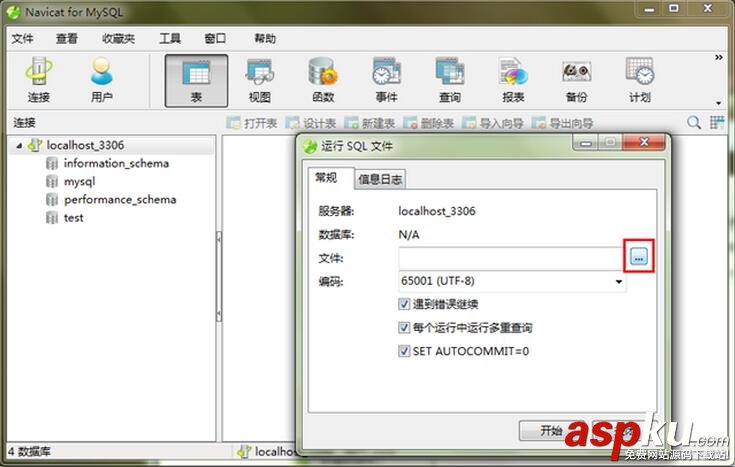
Task: Click the 新建表 new table button
Action: (x=369, y=123)
